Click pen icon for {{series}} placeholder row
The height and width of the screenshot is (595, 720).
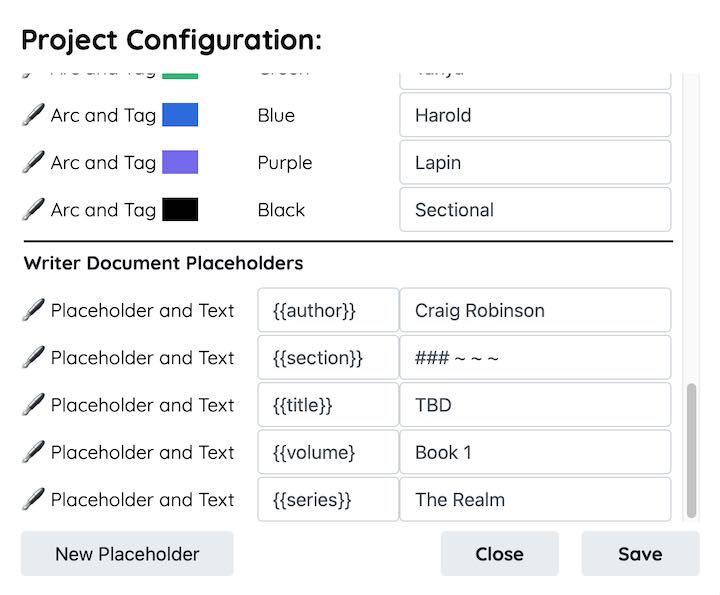pyautogui.click(x=34, y=499)
